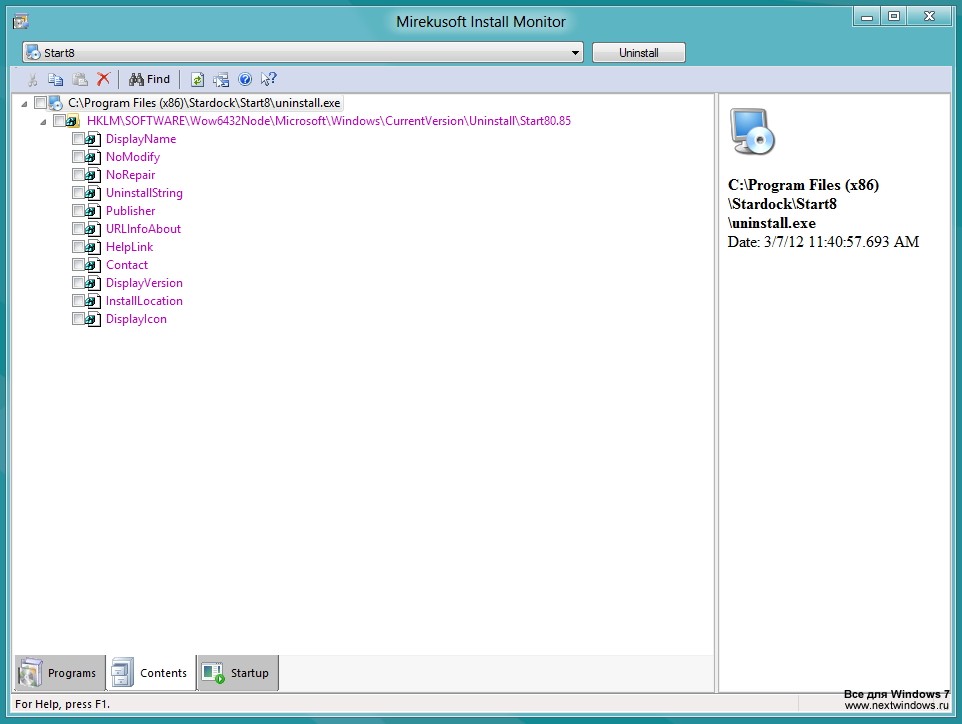Click the 'For Help, press F1.' status bar text
This screenshot has width=962, height=724.
(x=63, y=704)
